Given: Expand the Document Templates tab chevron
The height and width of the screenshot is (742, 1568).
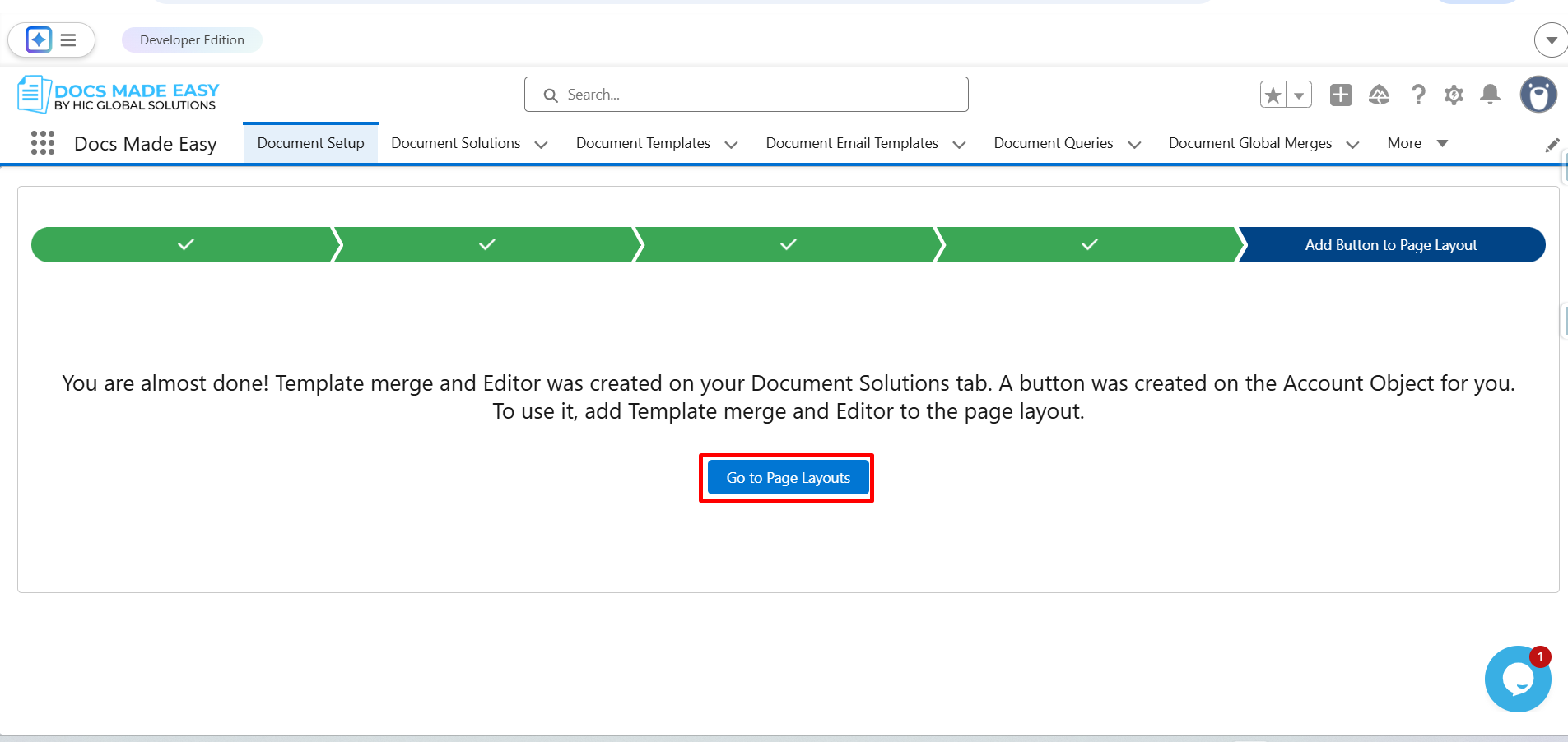Looking at the screenshot, I should [x=731, y=145].
